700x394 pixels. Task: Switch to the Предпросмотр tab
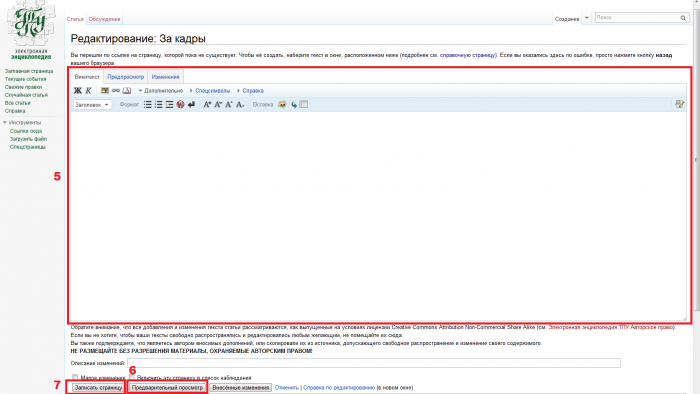[x=126, y=77]
